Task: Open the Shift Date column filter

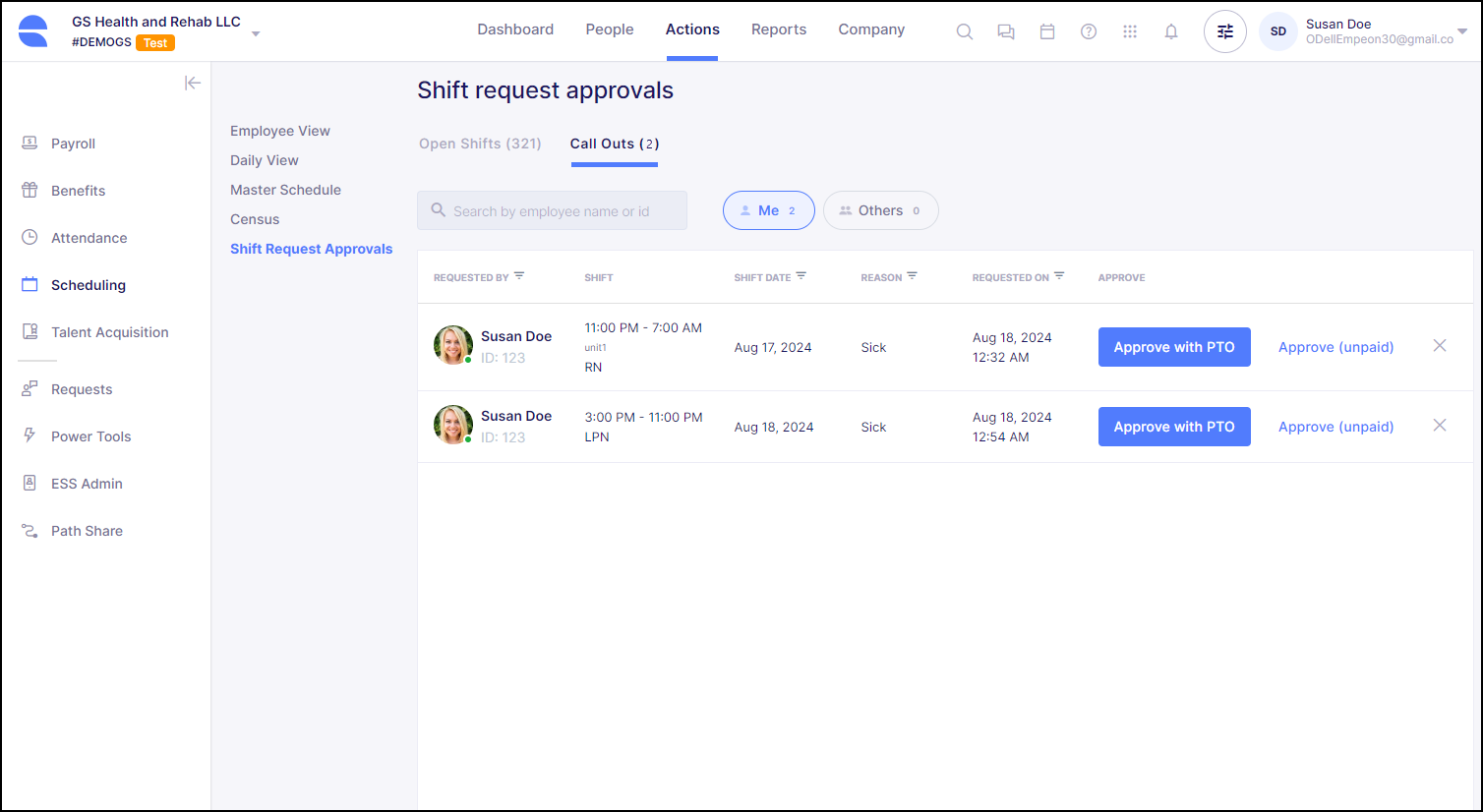Action: click(x=801, y=276)
